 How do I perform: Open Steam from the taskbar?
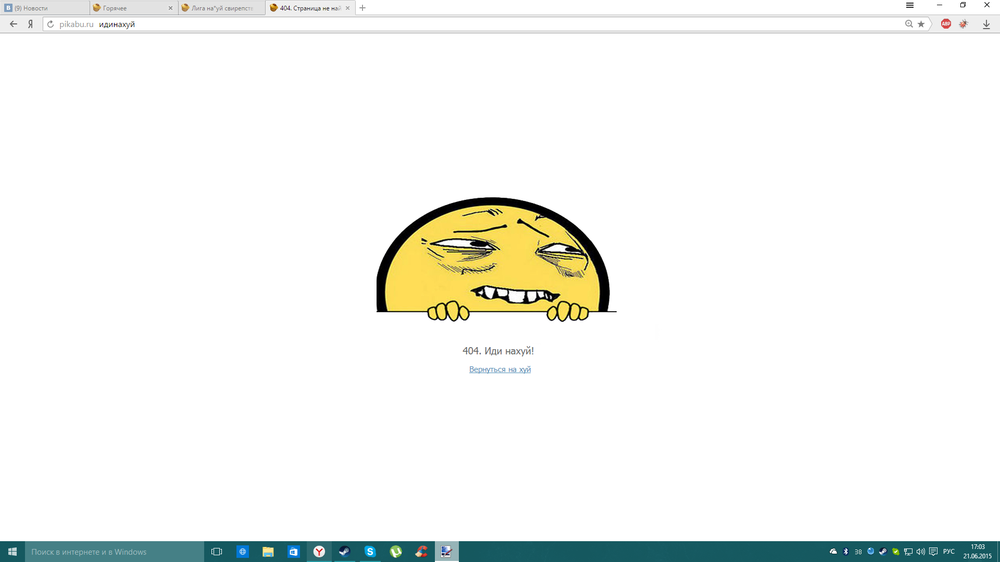[x=343, y=551]
